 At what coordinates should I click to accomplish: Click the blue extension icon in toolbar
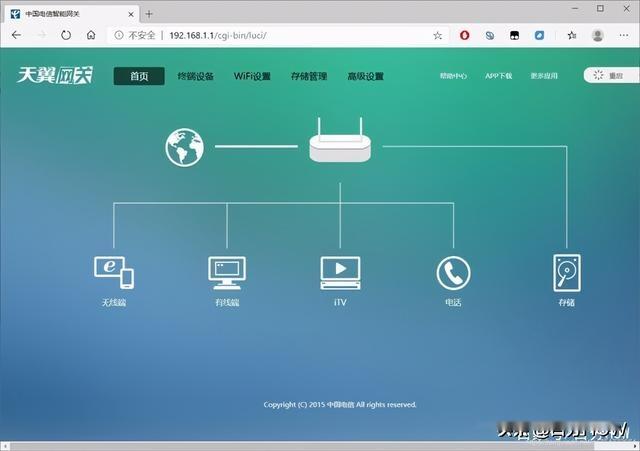(539, 36)
